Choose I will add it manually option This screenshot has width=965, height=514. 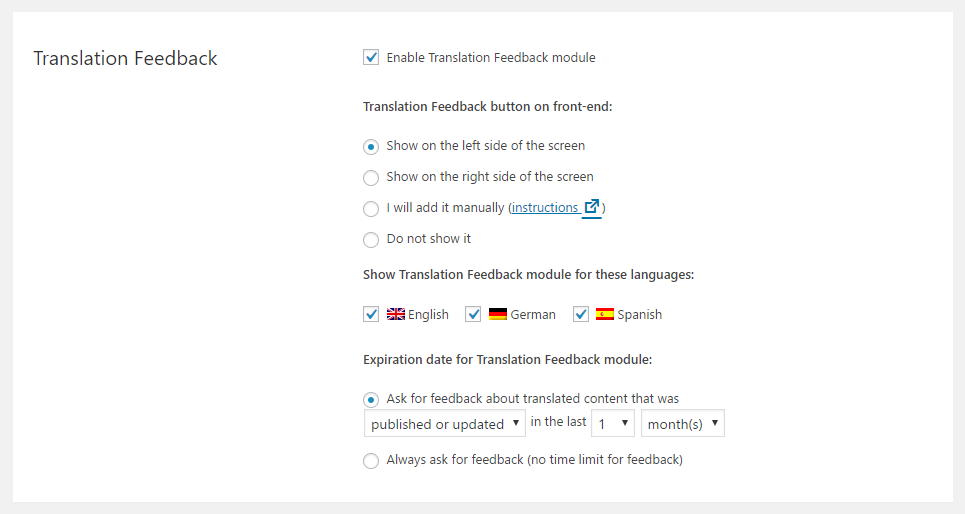(370, 209)
